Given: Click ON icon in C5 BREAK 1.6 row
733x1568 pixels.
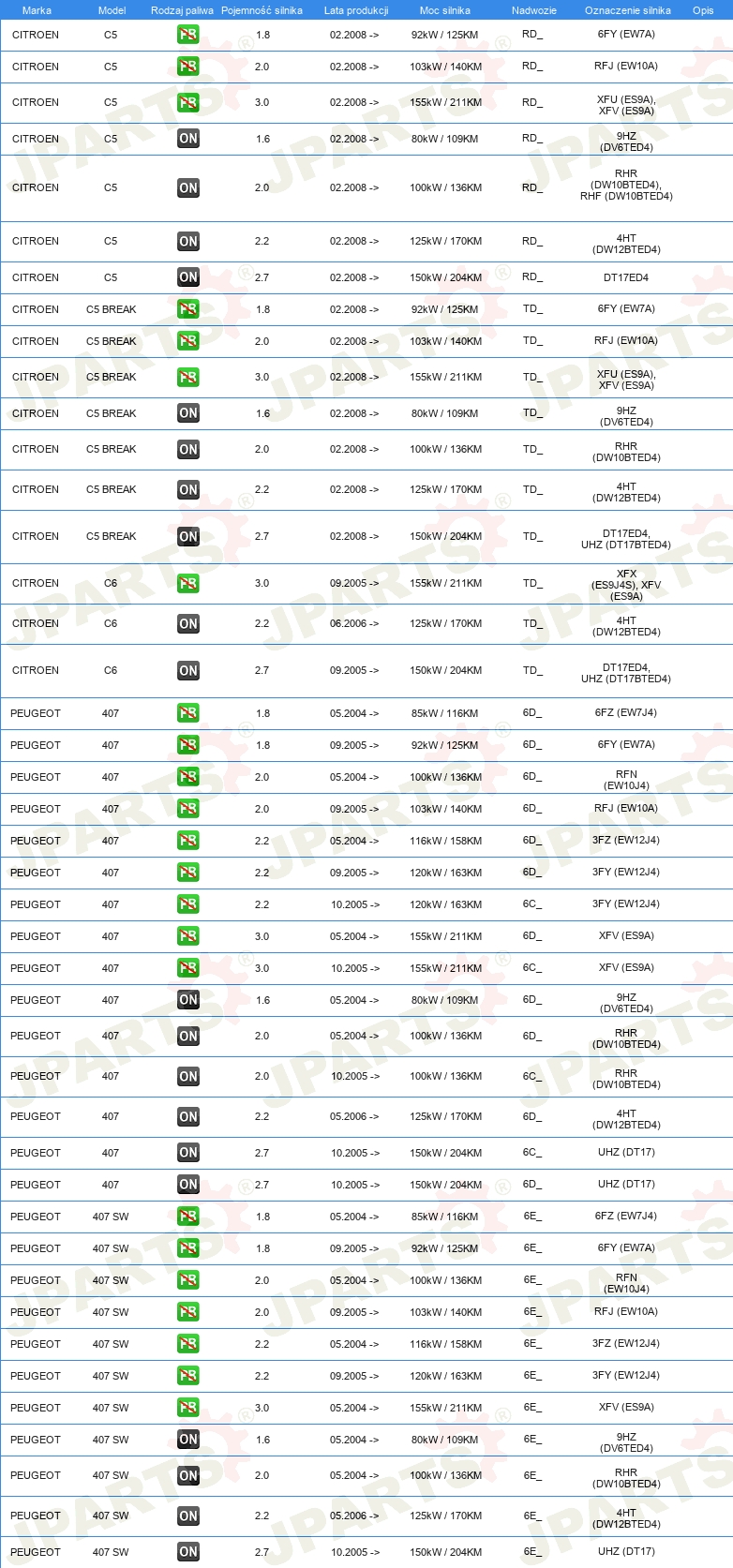Looking at the screenshot, I should (188, 413).
